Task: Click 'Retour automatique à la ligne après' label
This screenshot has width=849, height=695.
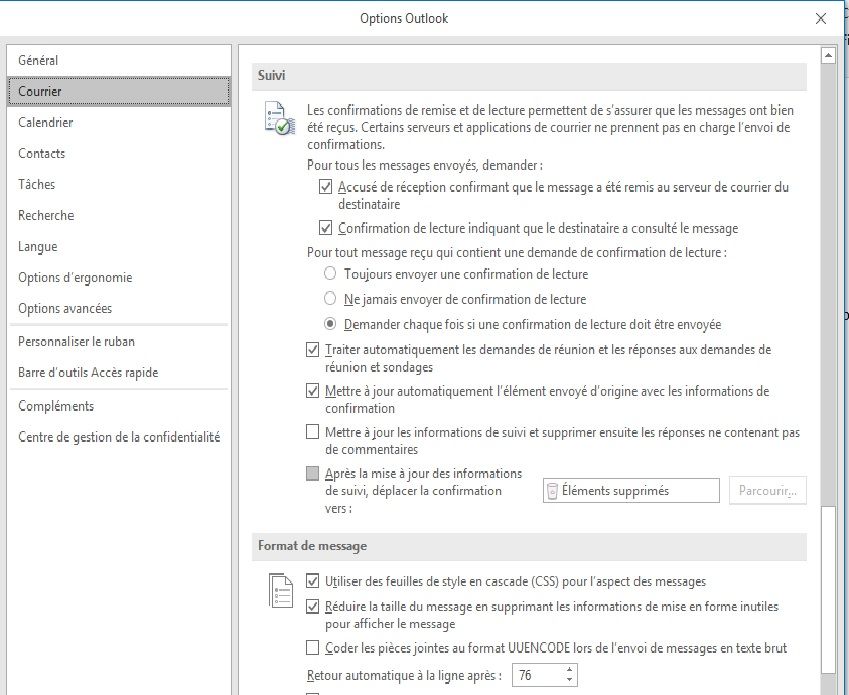Action: 404,676
